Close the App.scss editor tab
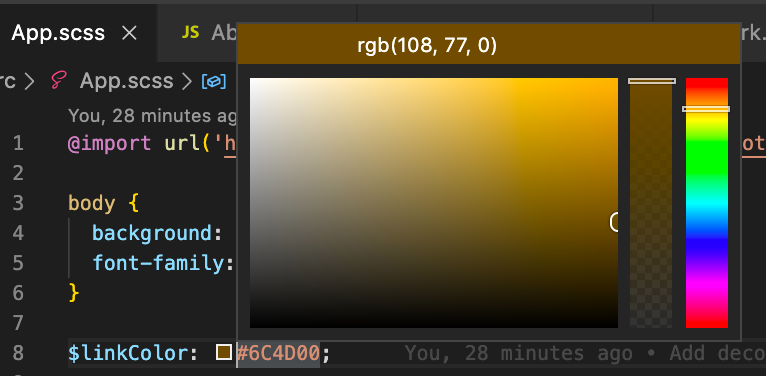 [x=129, y=33]
